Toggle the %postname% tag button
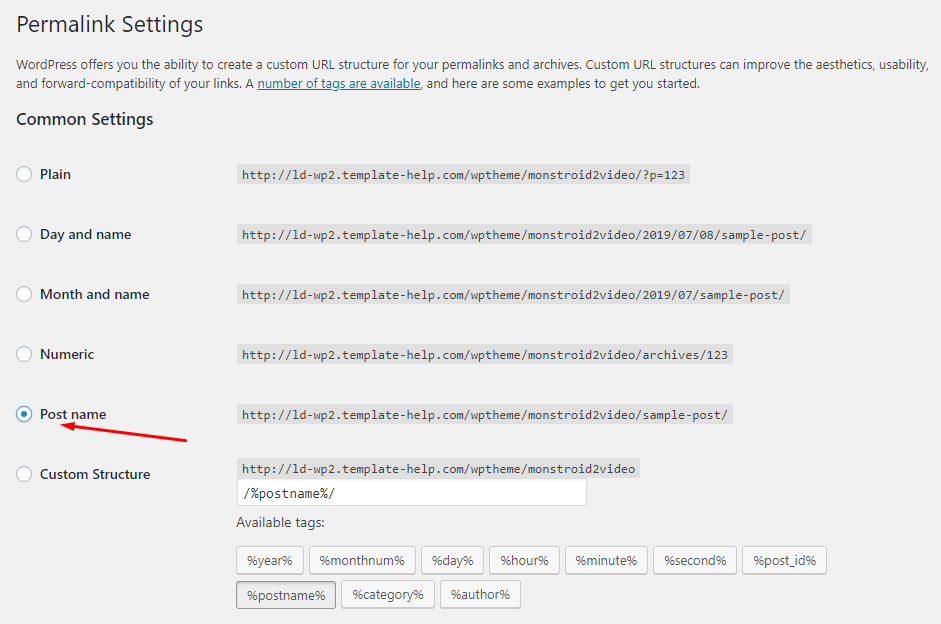The width and height of the screenshot is (941, 624). 285,595
